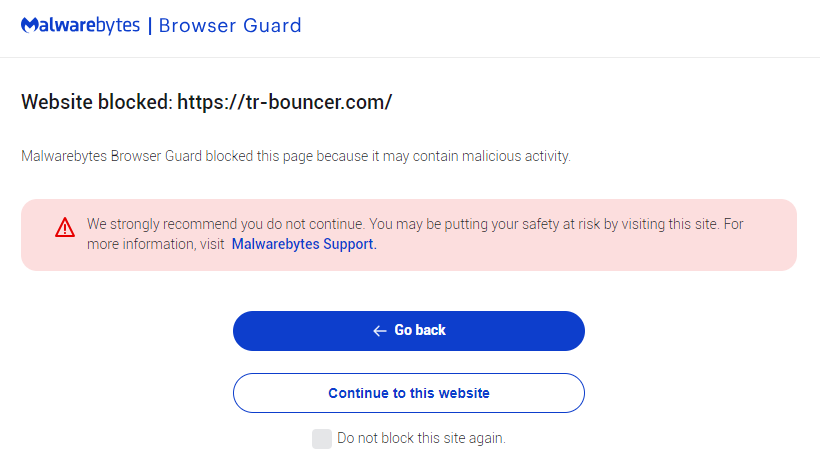Screen dimensions: 820x472
Task: Click the 'bytes' part of the logo
Action: [x=118, y=25]
